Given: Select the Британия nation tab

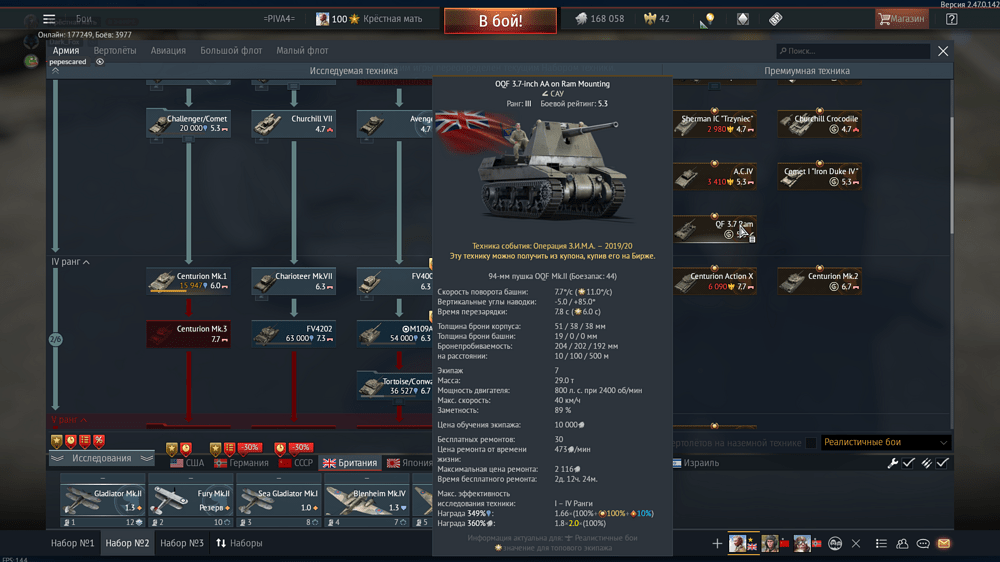Looking at the screenshot, I should click(x=350, y=463).
